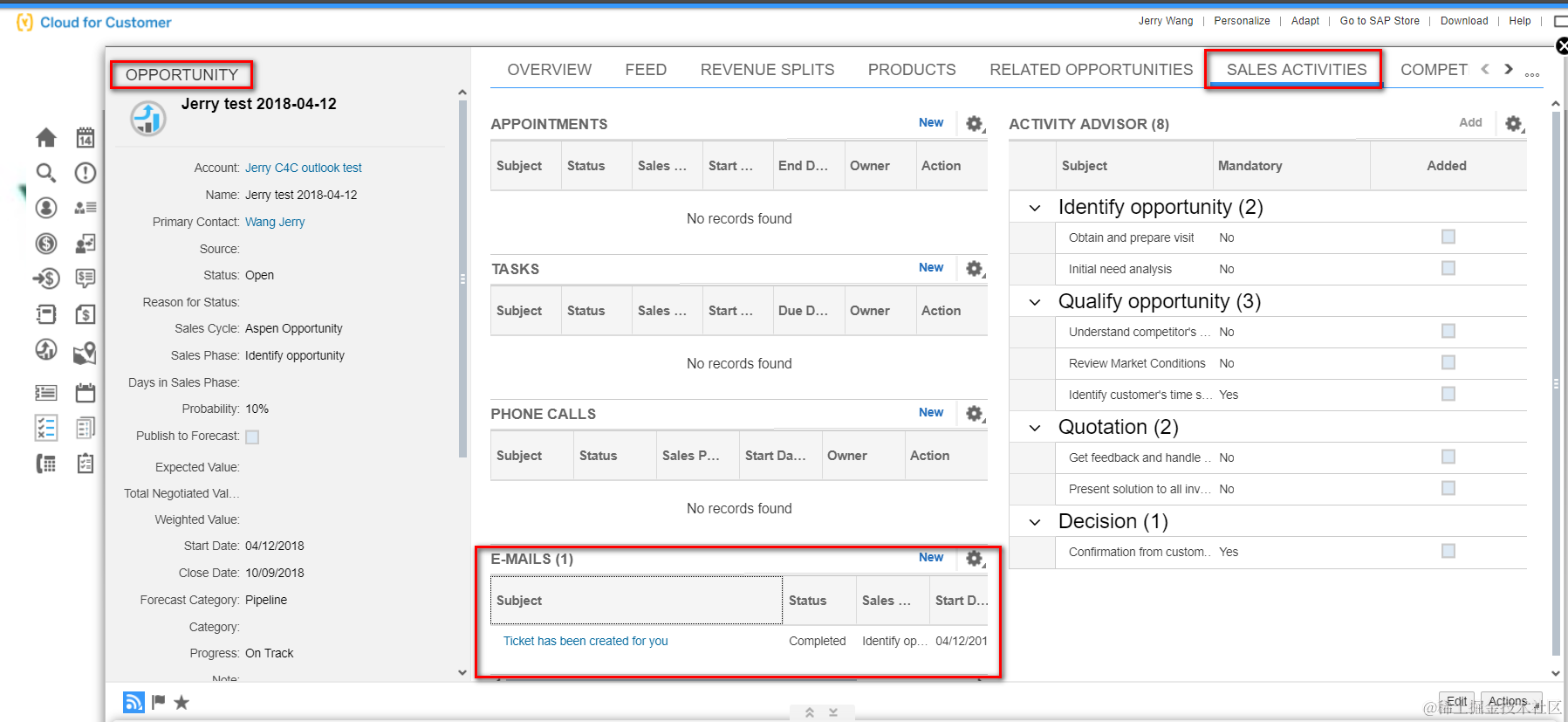Open the dollar document icon in sidebar
1568x722 pixels.
pos(85,314)
